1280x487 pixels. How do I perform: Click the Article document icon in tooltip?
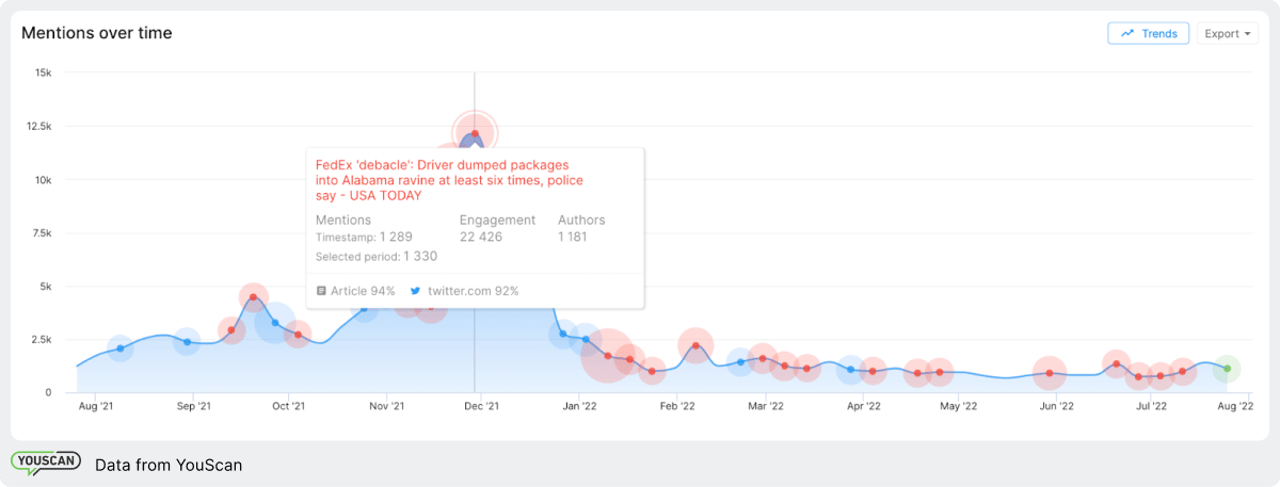321,291
